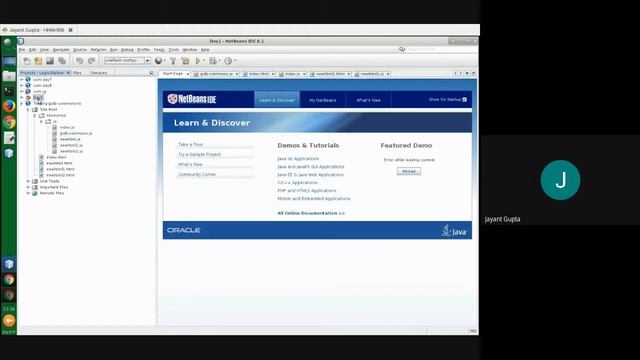Open Java SE Applications tutorial link

[x=298, y=158]
